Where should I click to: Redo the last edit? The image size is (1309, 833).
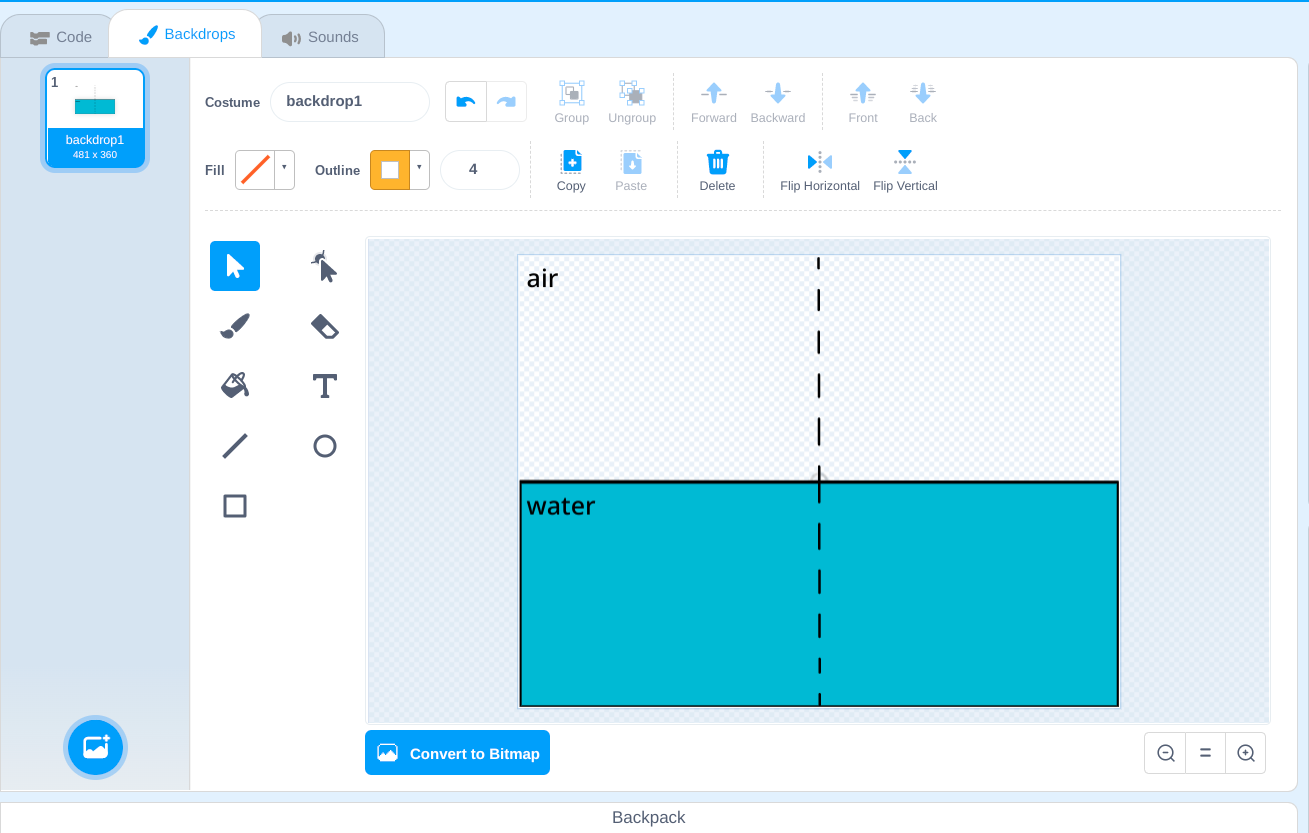pyautogui.click(x=506, y=102)
